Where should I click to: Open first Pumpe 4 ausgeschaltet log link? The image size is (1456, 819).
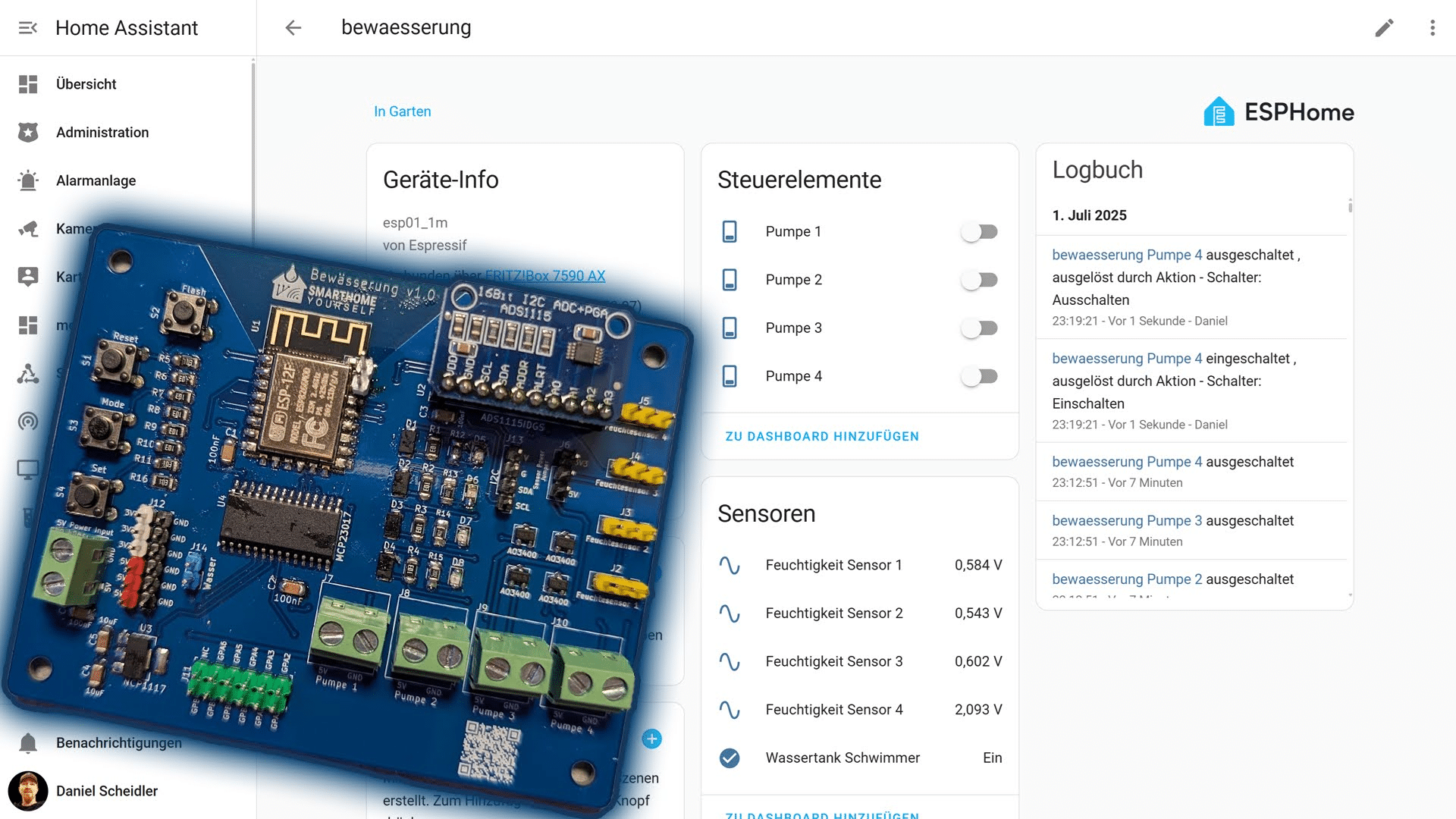(x=1127, y=255)
